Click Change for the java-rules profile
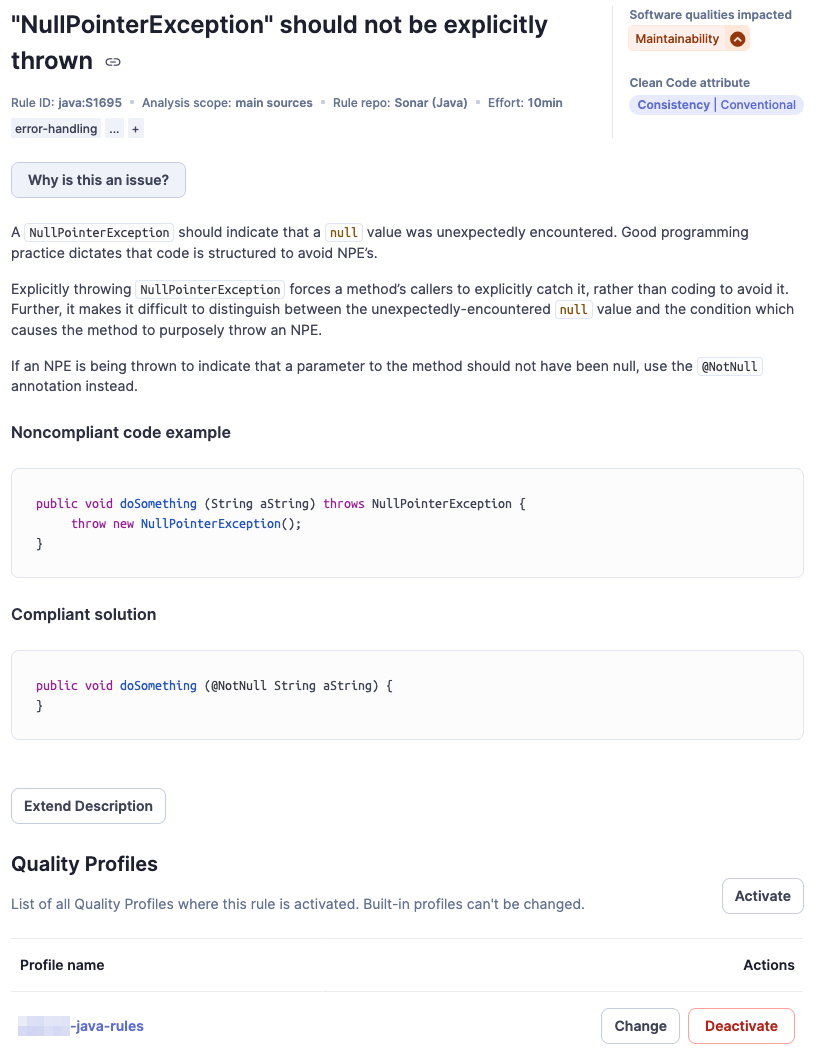Viewport: 821px width, 1060px height. tap(640, 1026)
